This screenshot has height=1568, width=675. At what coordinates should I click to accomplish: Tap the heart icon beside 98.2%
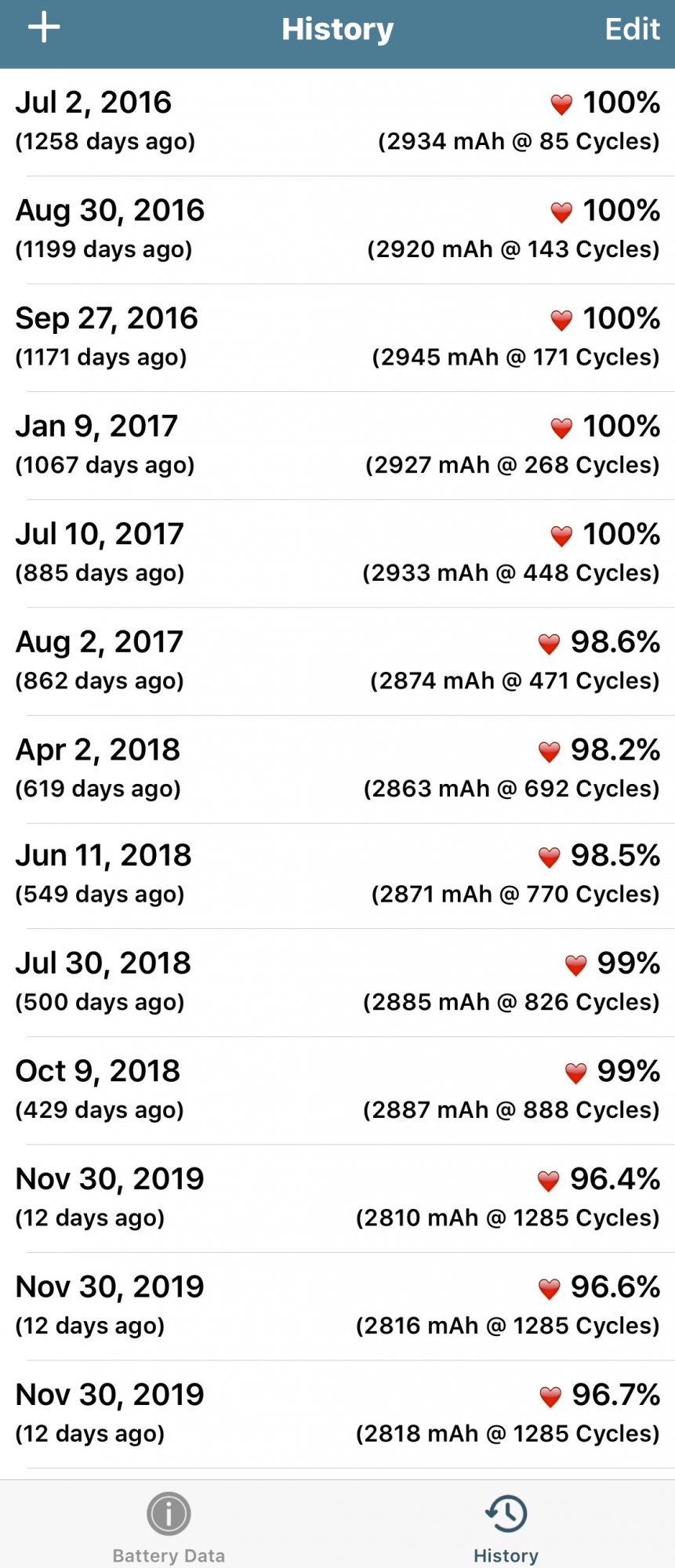[x=549, y=751]
